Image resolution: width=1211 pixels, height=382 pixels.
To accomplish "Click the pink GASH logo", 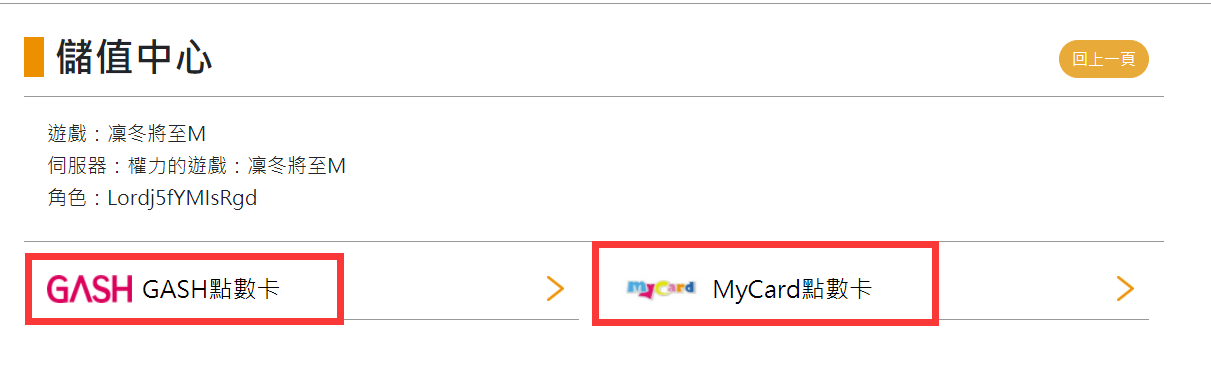I will [x=89, y=289].
